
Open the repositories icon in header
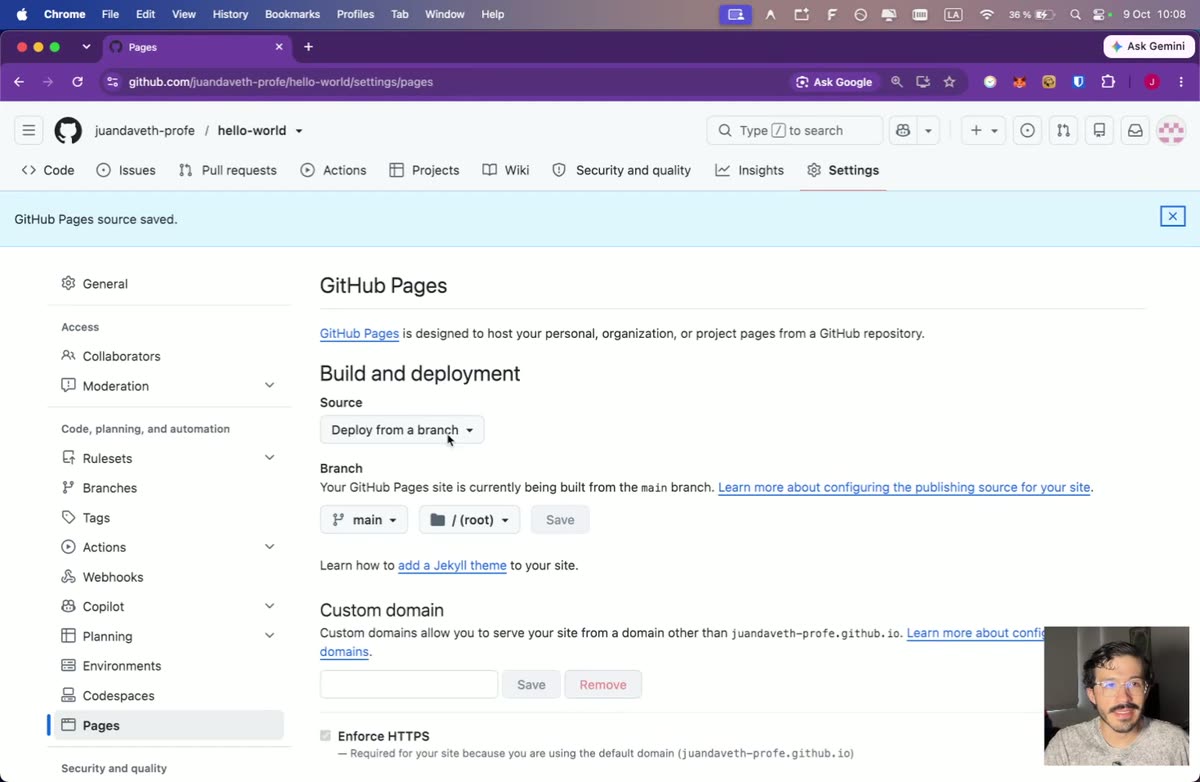coord(1099,130)
